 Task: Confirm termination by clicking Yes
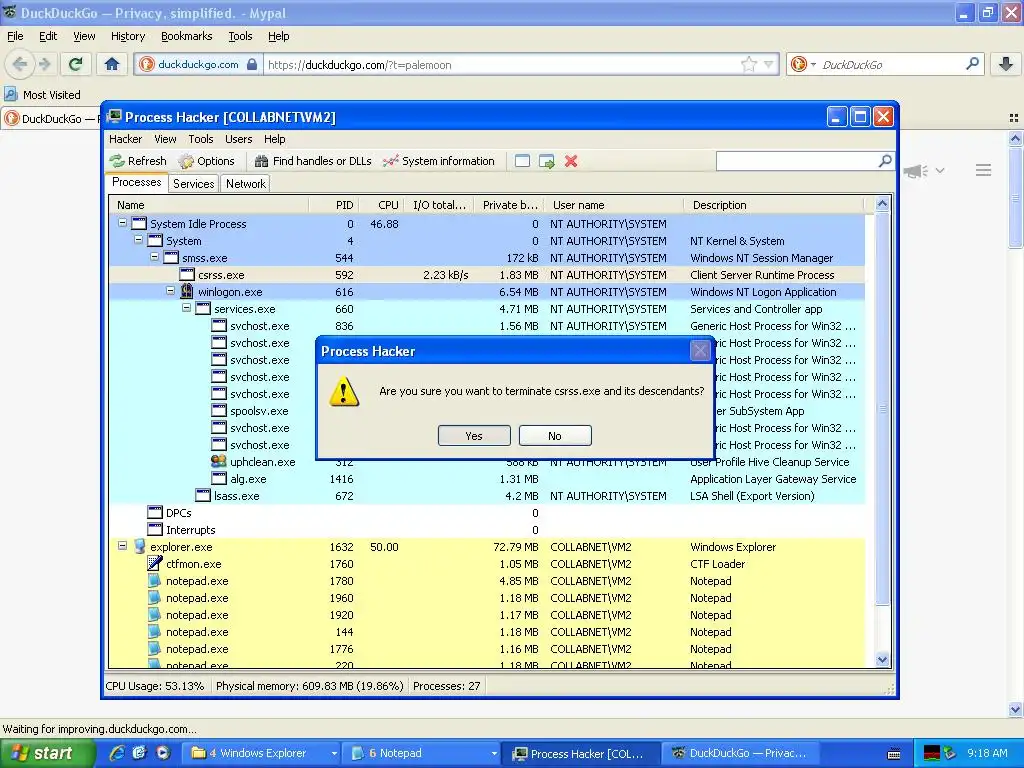(x=474, y=436)
